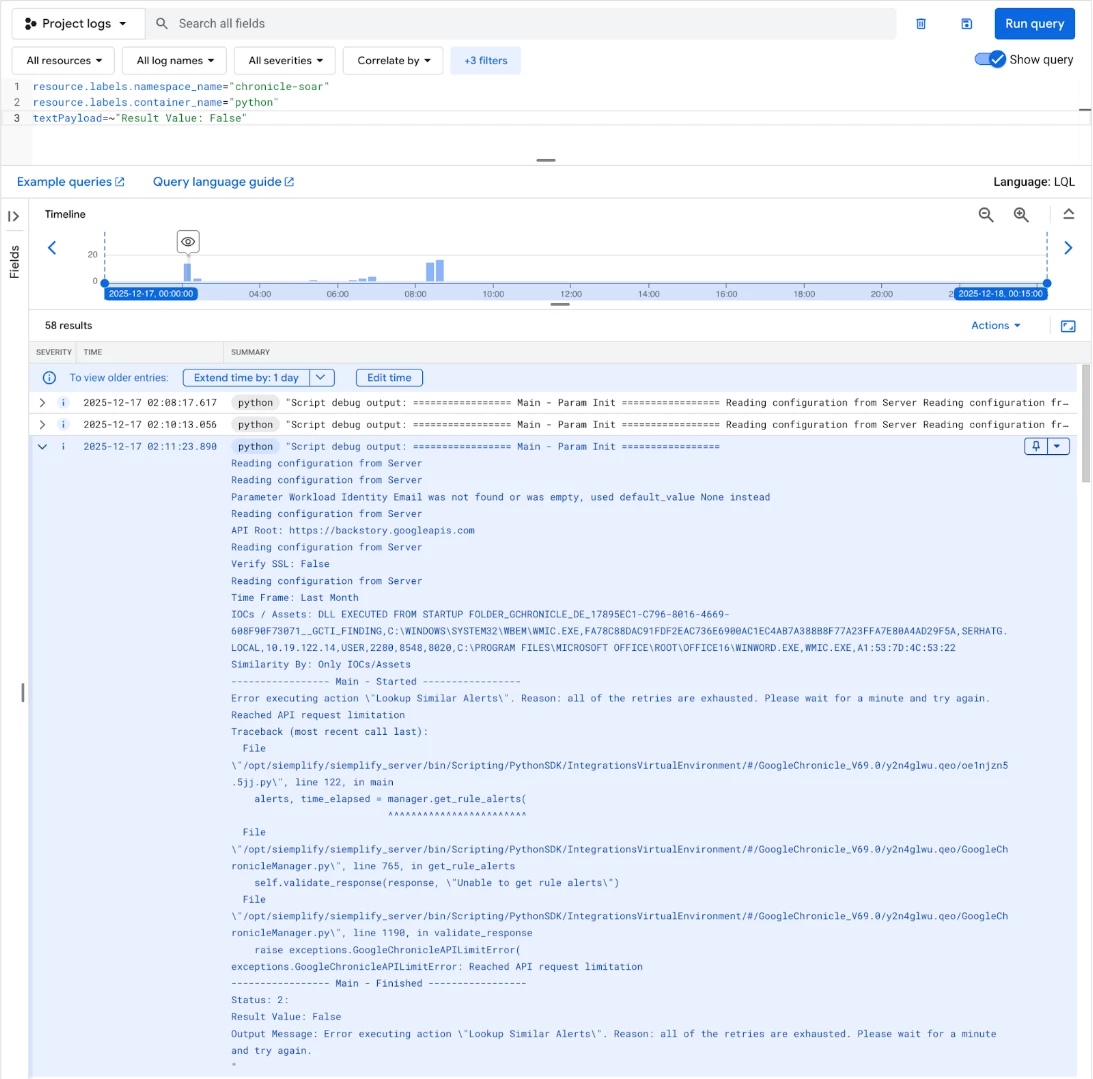
Task: Open the All resources dropdown
Action: pos(64,61)
